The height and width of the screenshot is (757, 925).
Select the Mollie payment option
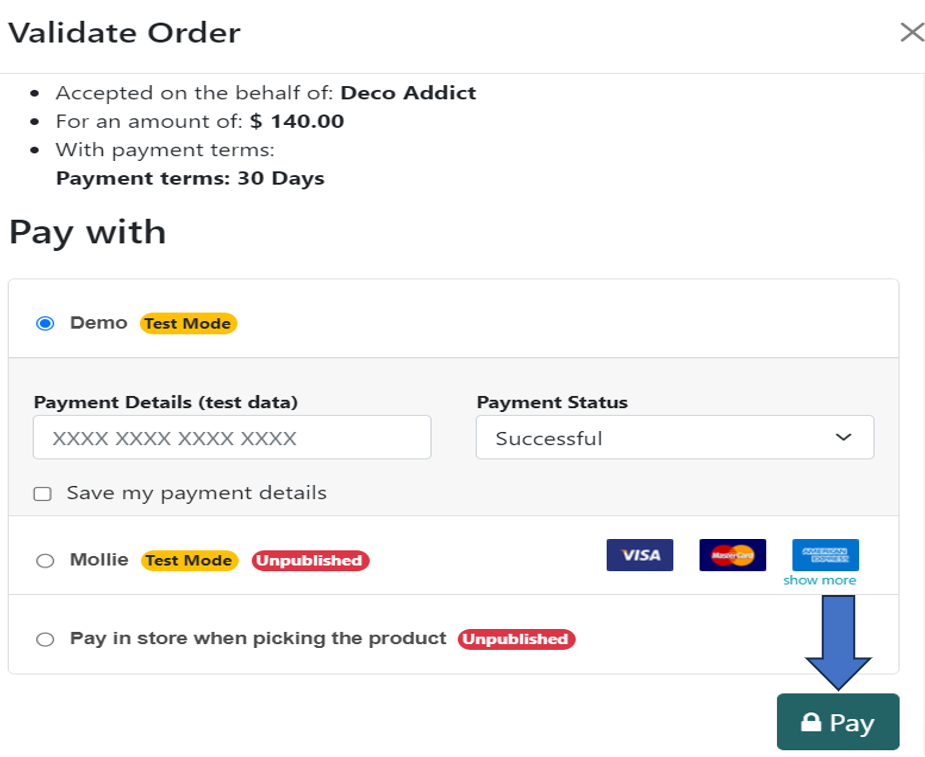coord(45,561)
